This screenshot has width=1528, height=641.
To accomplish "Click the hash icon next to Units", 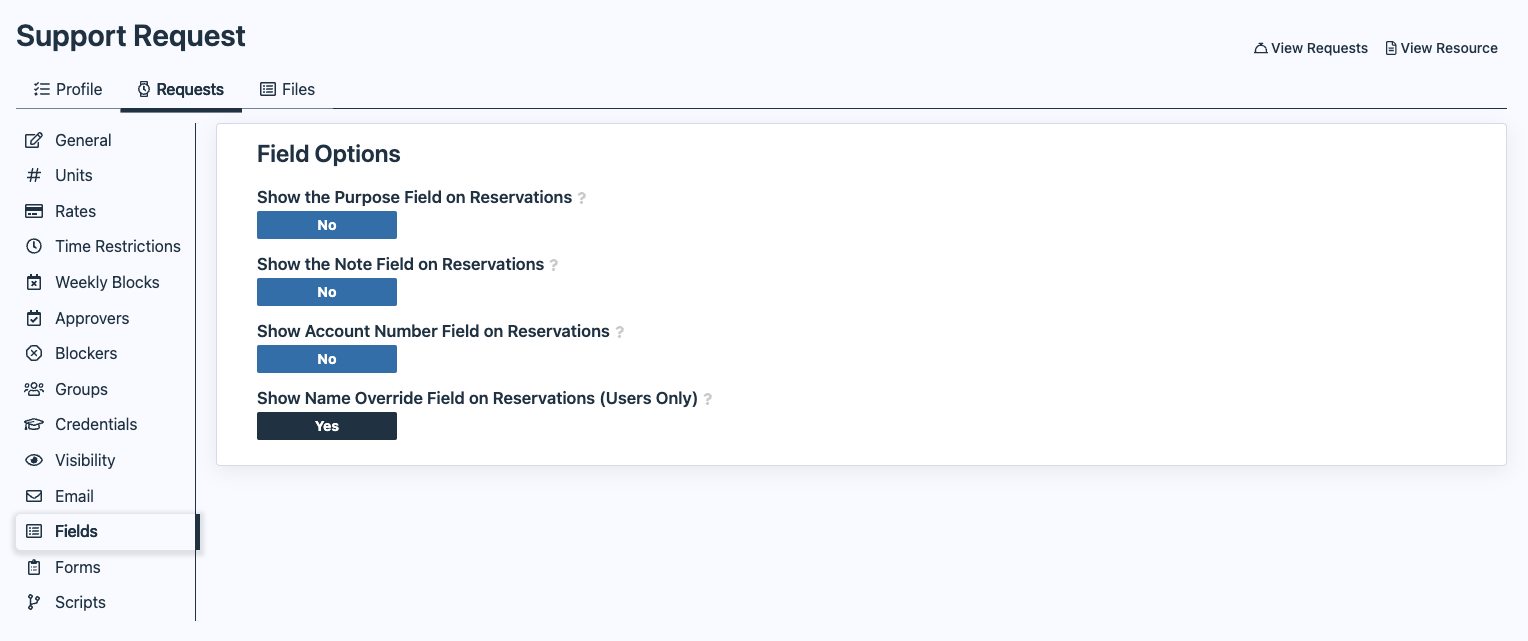I will [34, 175].
